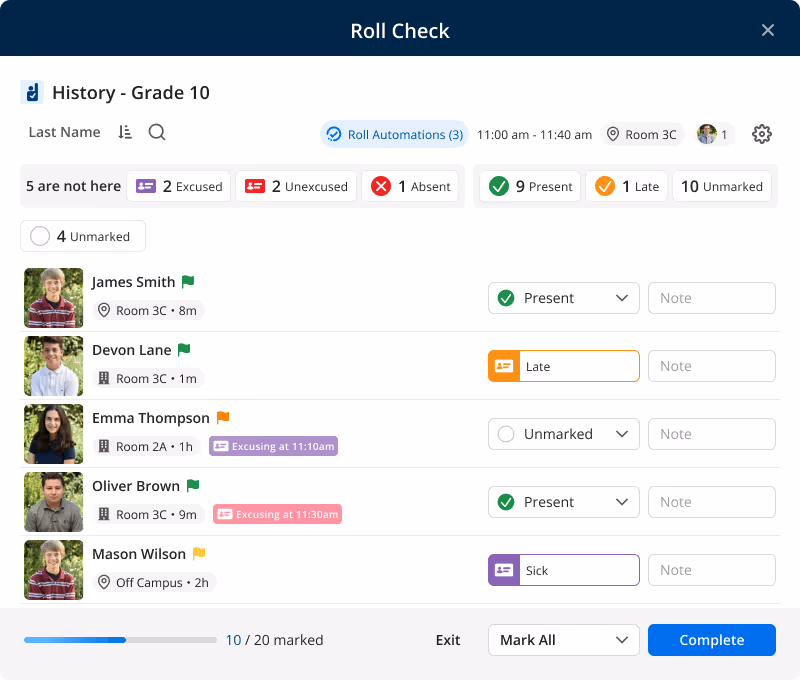This screenshot has height=680, width=800.
Task: Filter by 9 Present
Action: (x=530, y=186)
